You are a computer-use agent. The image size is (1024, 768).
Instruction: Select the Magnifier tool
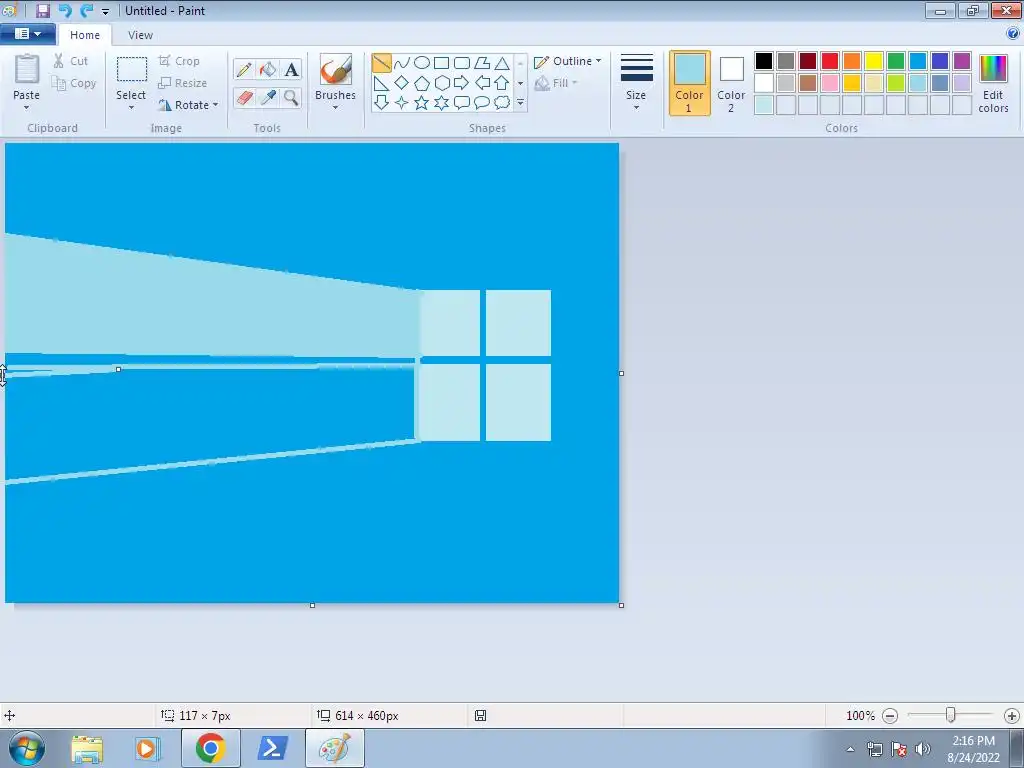click(291, 97)
